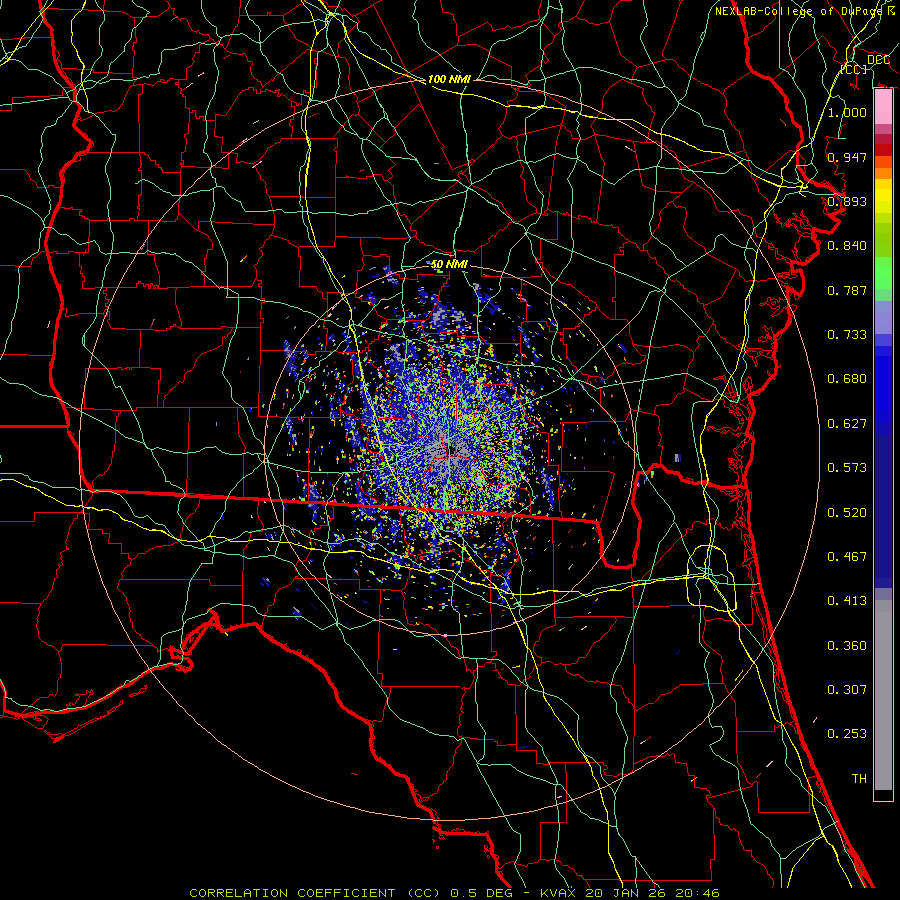
Task: Click the 50 NMI range ring label
Action: pyautogui.click(x=449, y=265)
